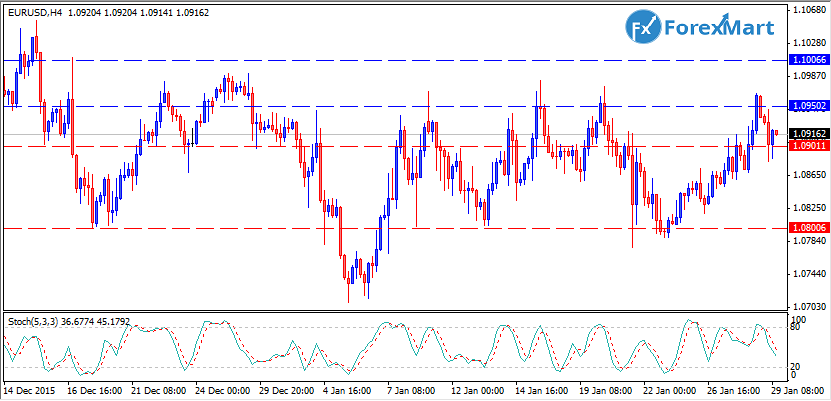
Task: Click the blue 1.09502 price level label
Action: 808,106
